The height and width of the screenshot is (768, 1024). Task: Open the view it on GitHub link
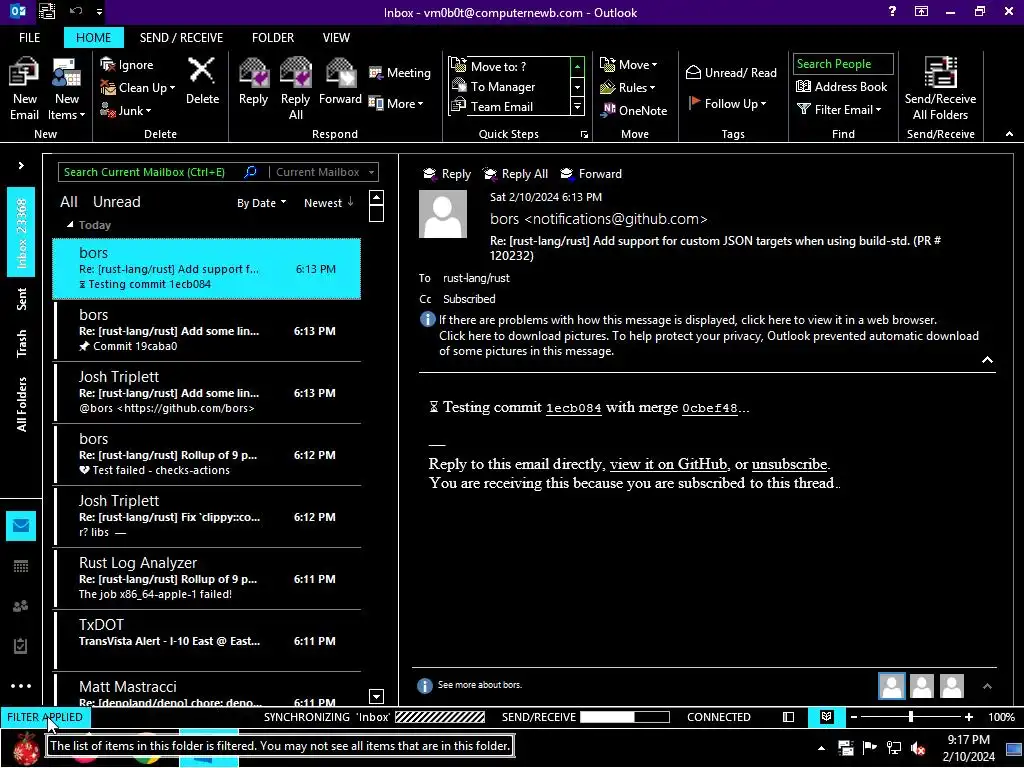click(x=667, y=464)
